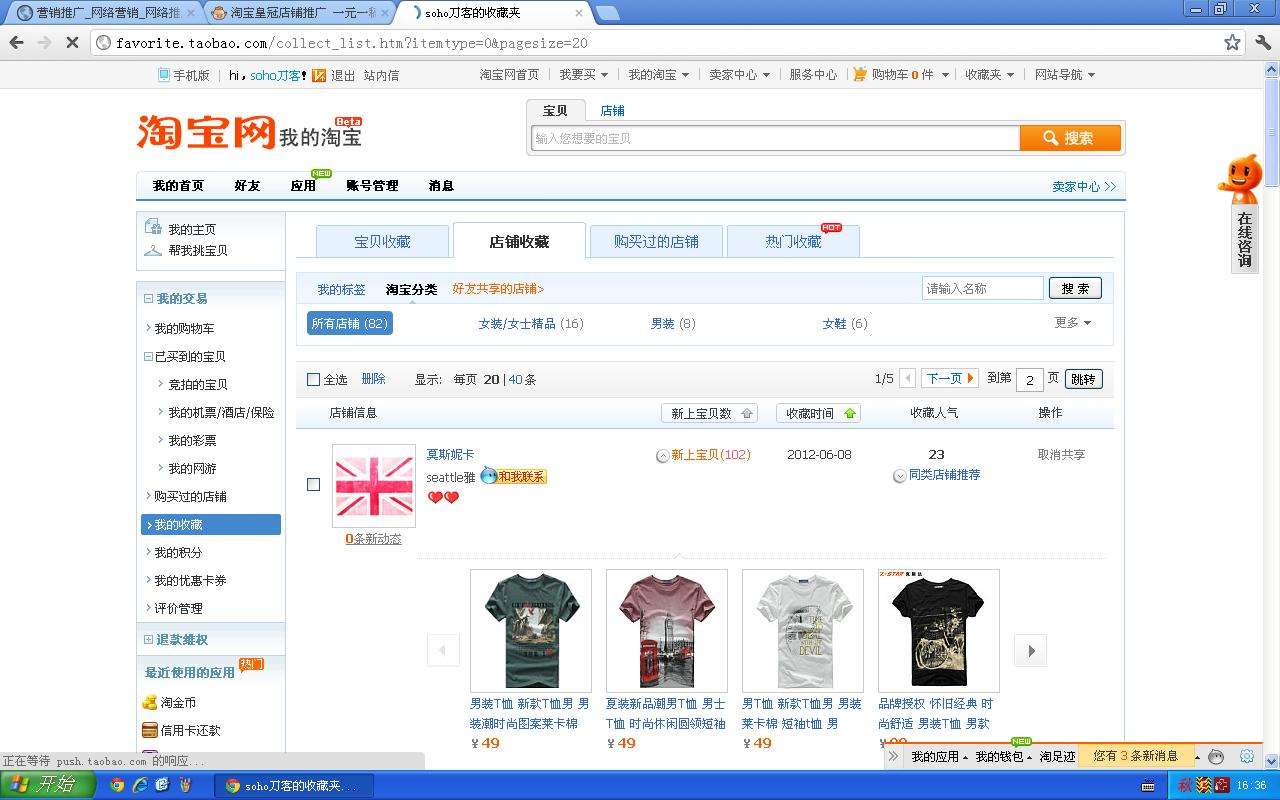Expand the 退款维权 sidebar section
Image resolution: width=1280 pixels, height=800 pixels.
coord(149,640)
